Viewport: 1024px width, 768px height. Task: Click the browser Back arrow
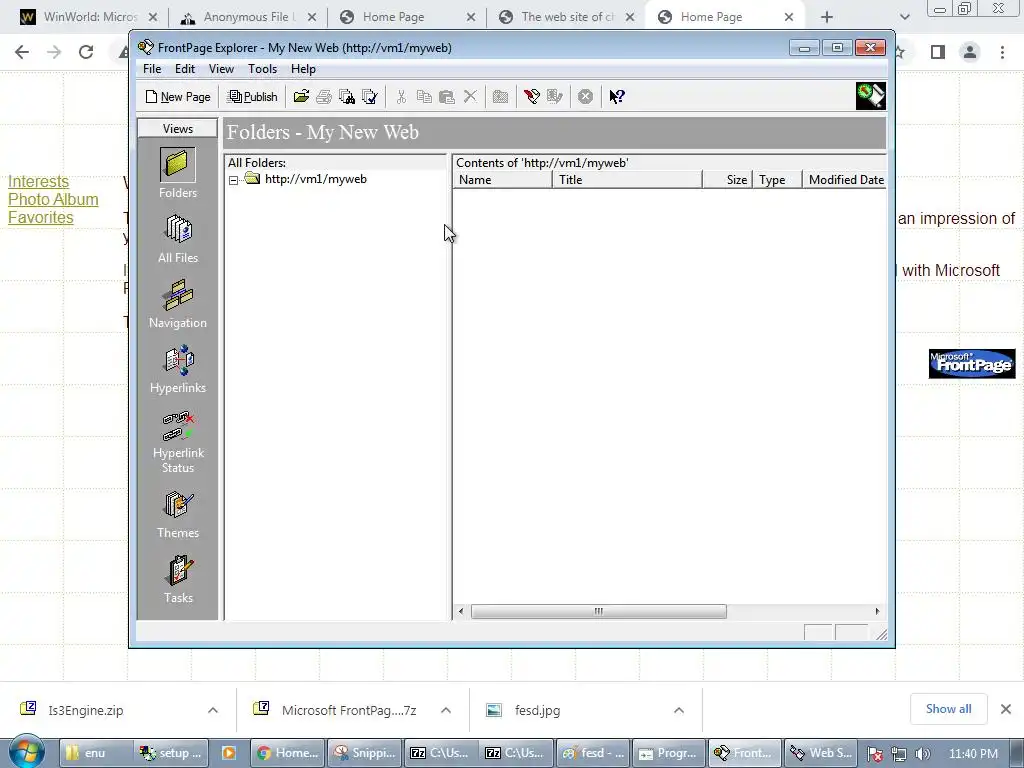tap(22, 52)
